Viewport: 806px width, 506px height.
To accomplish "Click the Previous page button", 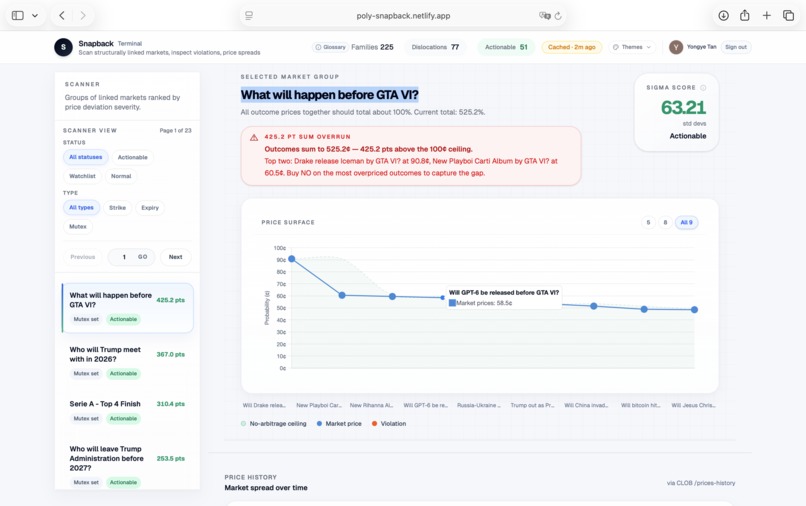I will (83, 257).
